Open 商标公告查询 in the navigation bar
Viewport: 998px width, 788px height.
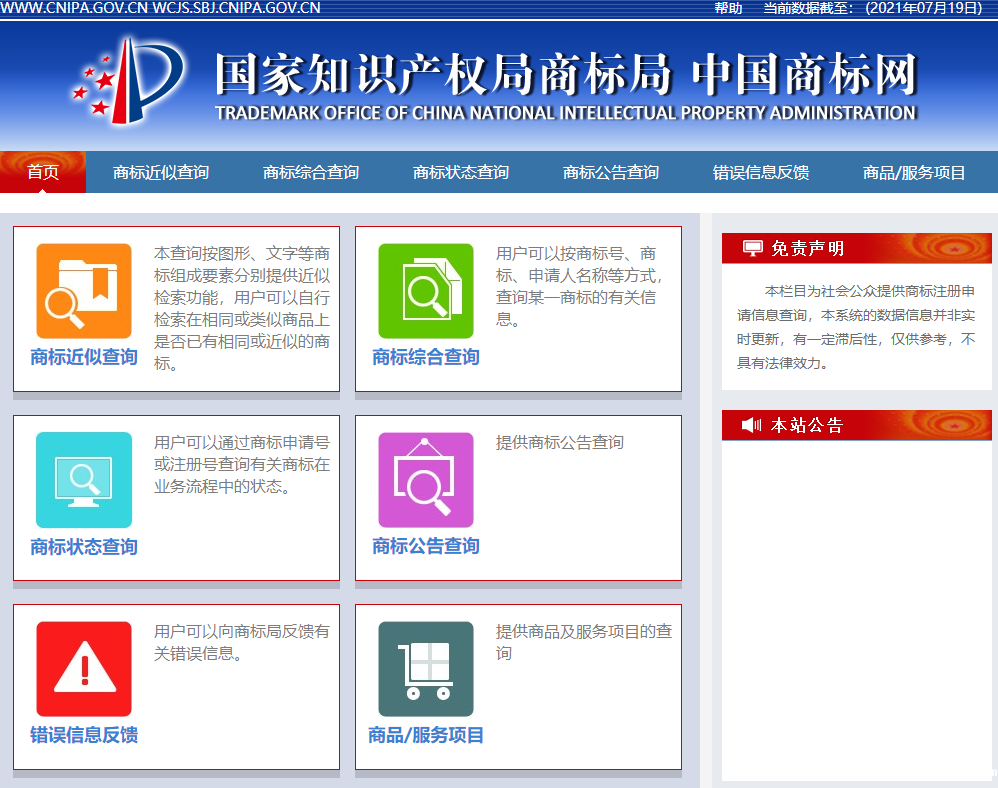click(x=611, y=173)
